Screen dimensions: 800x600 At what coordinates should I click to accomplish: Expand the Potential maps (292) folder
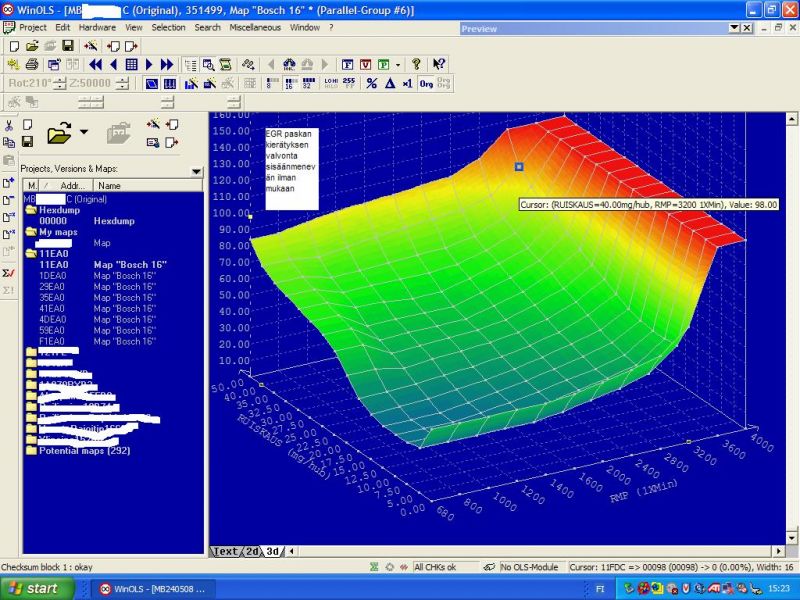coord(31,451)
